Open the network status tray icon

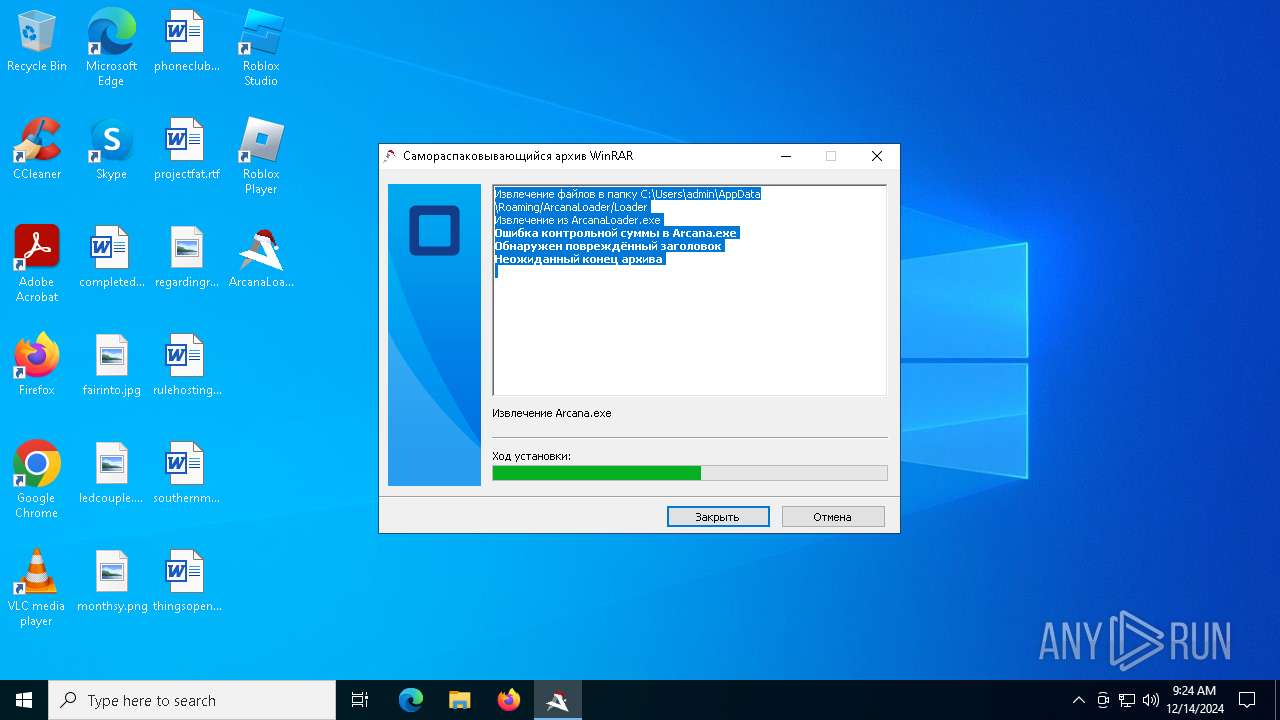(1127, 700)
